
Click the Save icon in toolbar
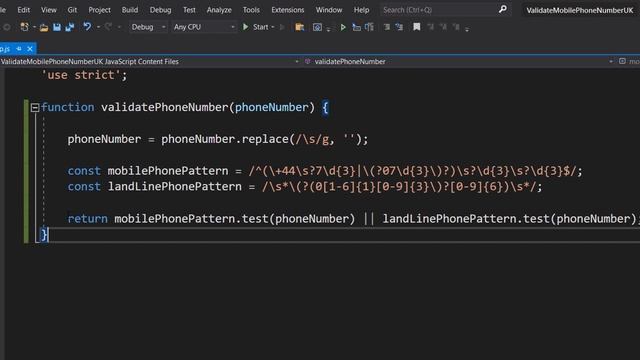click(57, 27)
